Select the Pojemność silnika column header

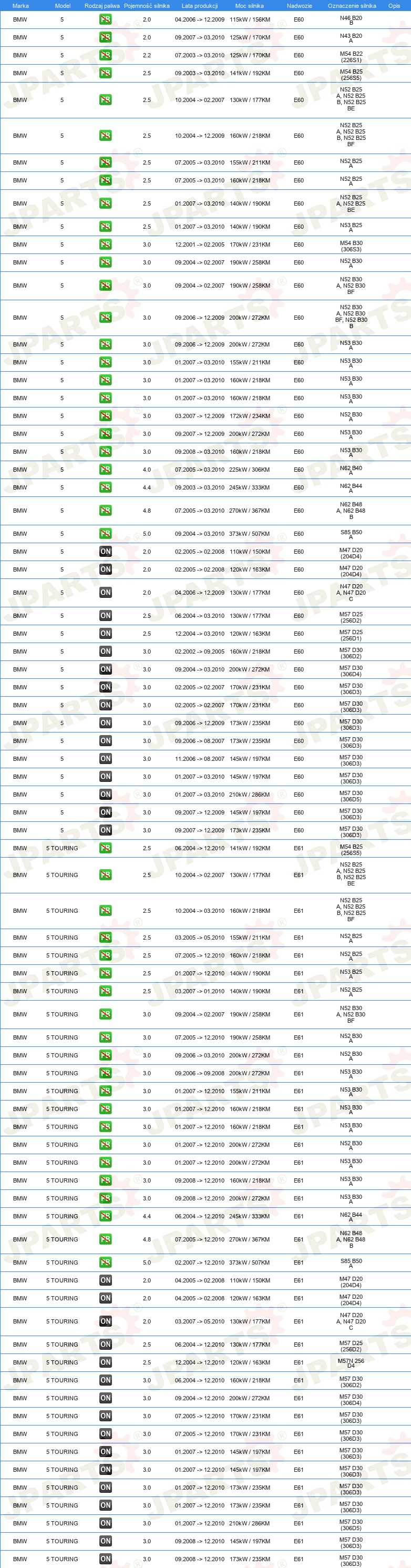147,5
